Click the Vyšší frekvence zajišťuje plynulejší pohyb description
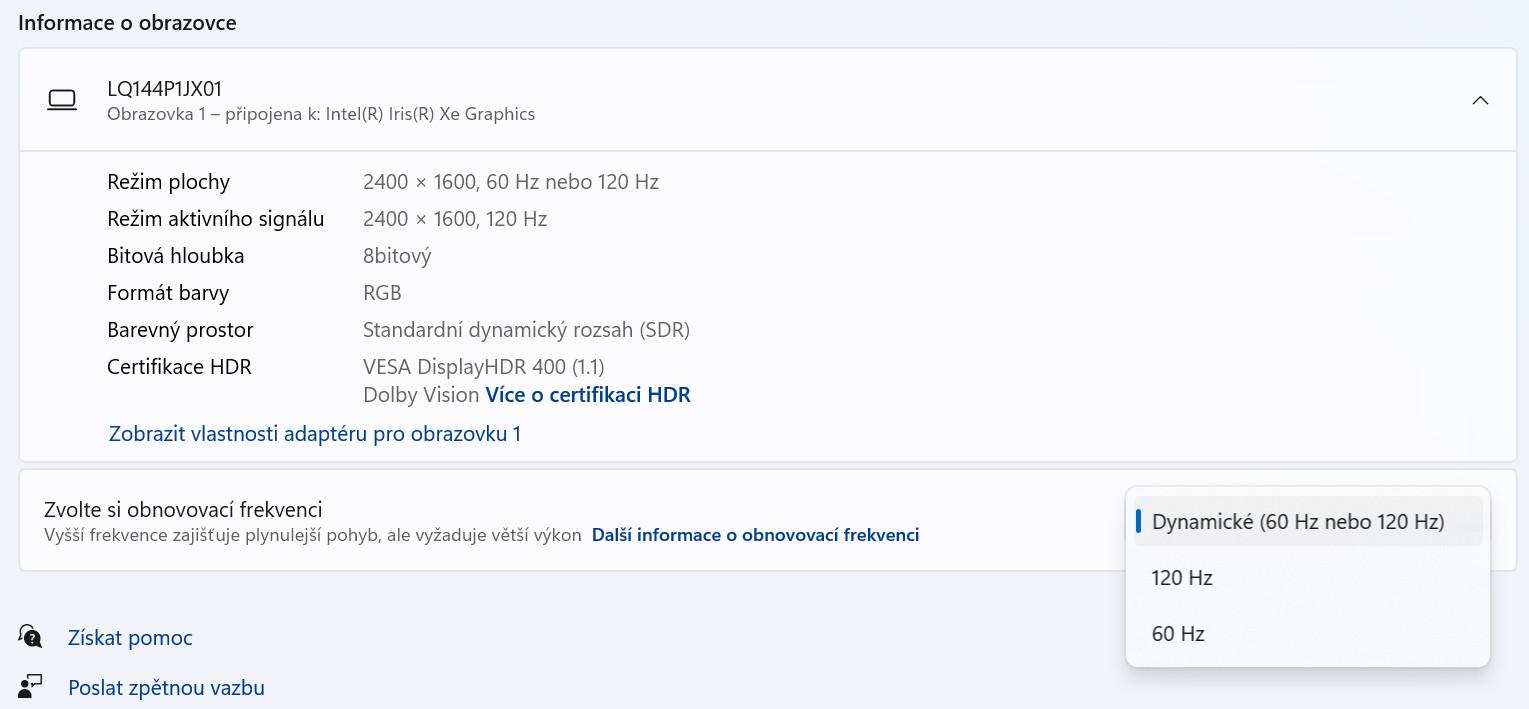The width and height of the screenshot is (1529, 709). (313, 535)
